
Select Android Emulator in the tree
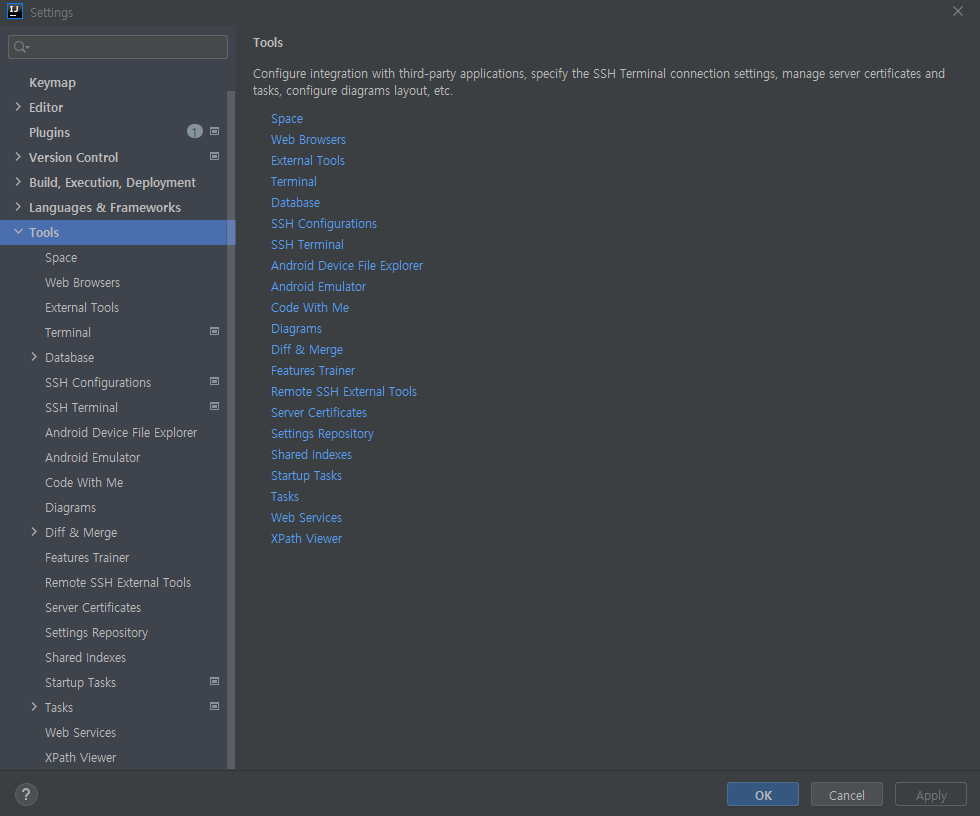tap(92, 457)
